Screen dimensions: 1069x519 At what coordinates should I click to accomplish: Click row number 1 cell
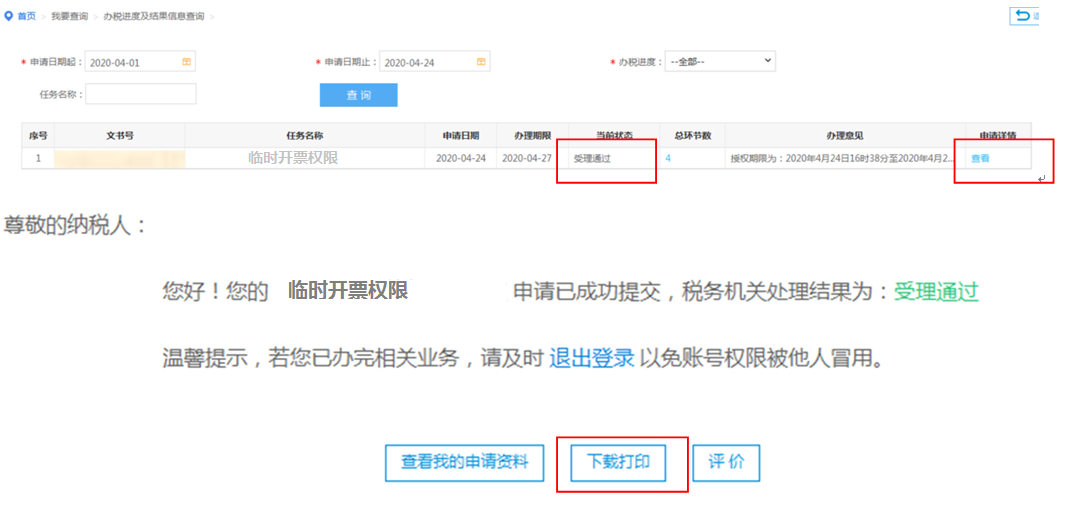click(x=38, y=158)
